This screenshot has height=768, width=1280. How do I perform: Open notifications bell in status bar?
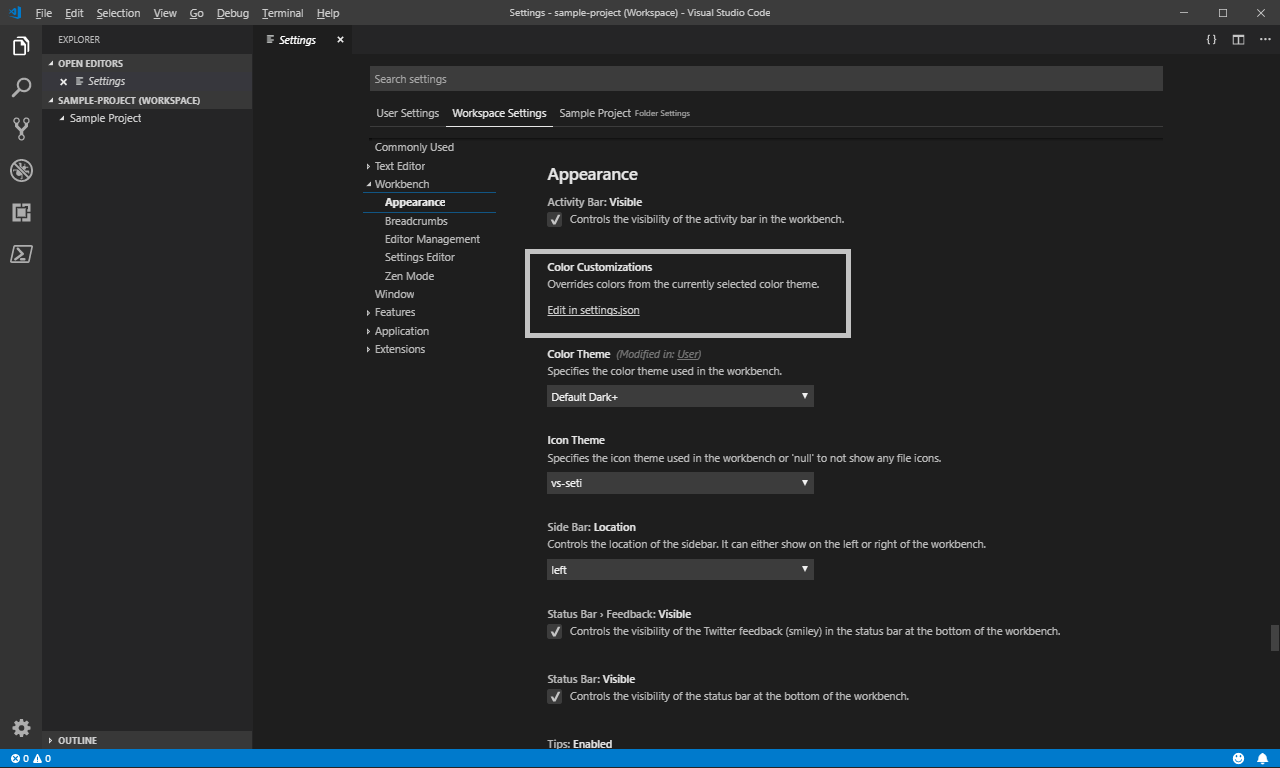click(x=1264, y=759)
